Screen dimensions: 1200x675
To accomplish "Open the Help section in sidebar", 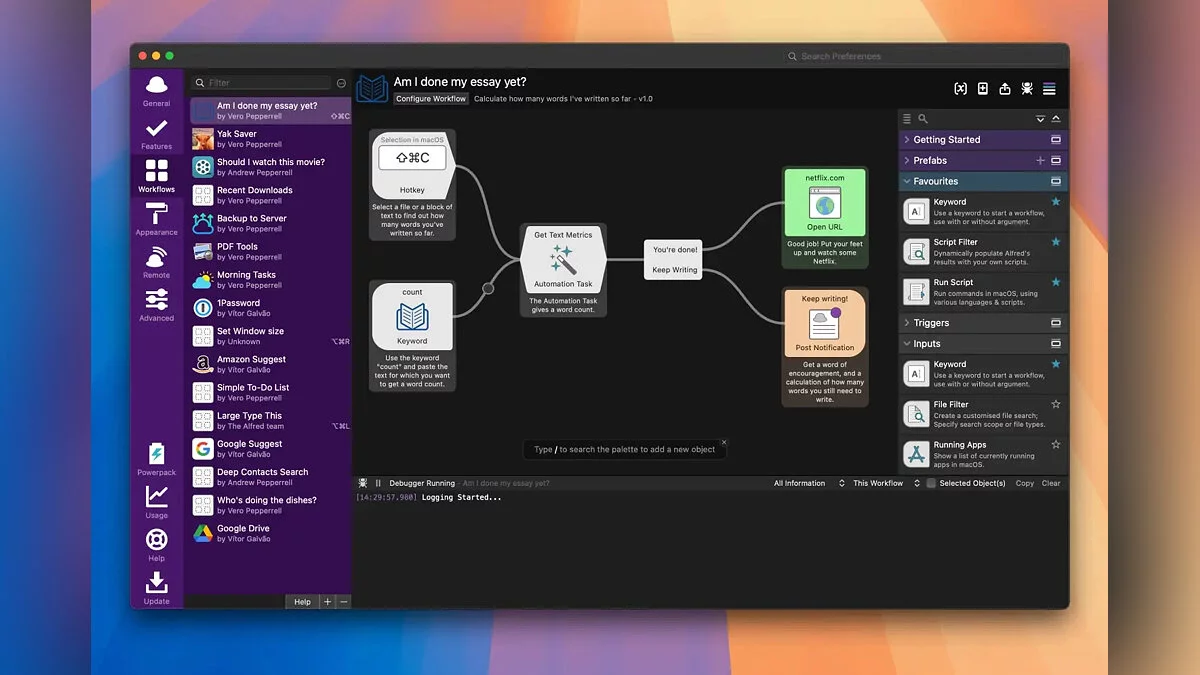I will pos(156,545).
